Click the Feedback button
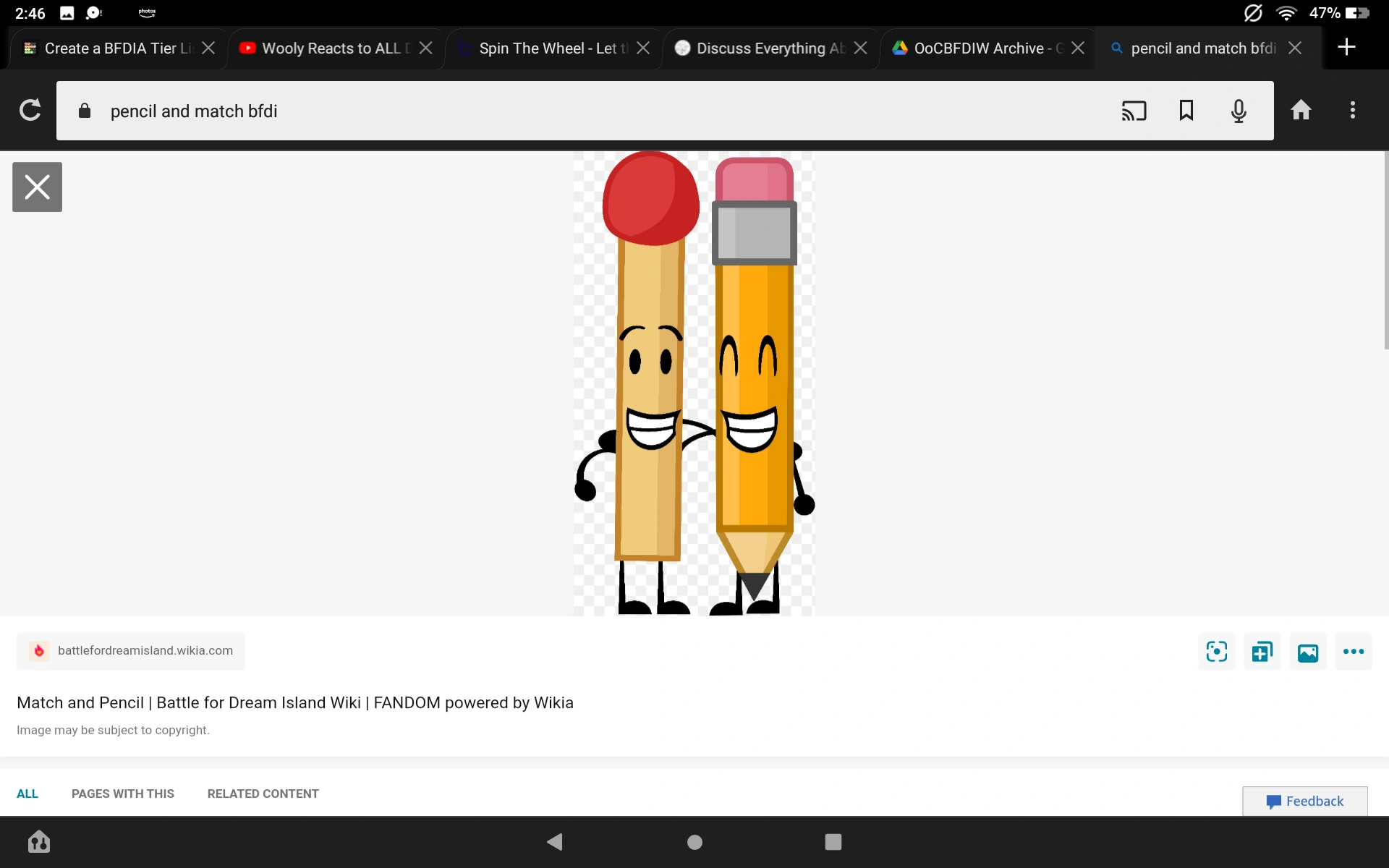Screen dimensions: 1389x868 [1304, 801]
